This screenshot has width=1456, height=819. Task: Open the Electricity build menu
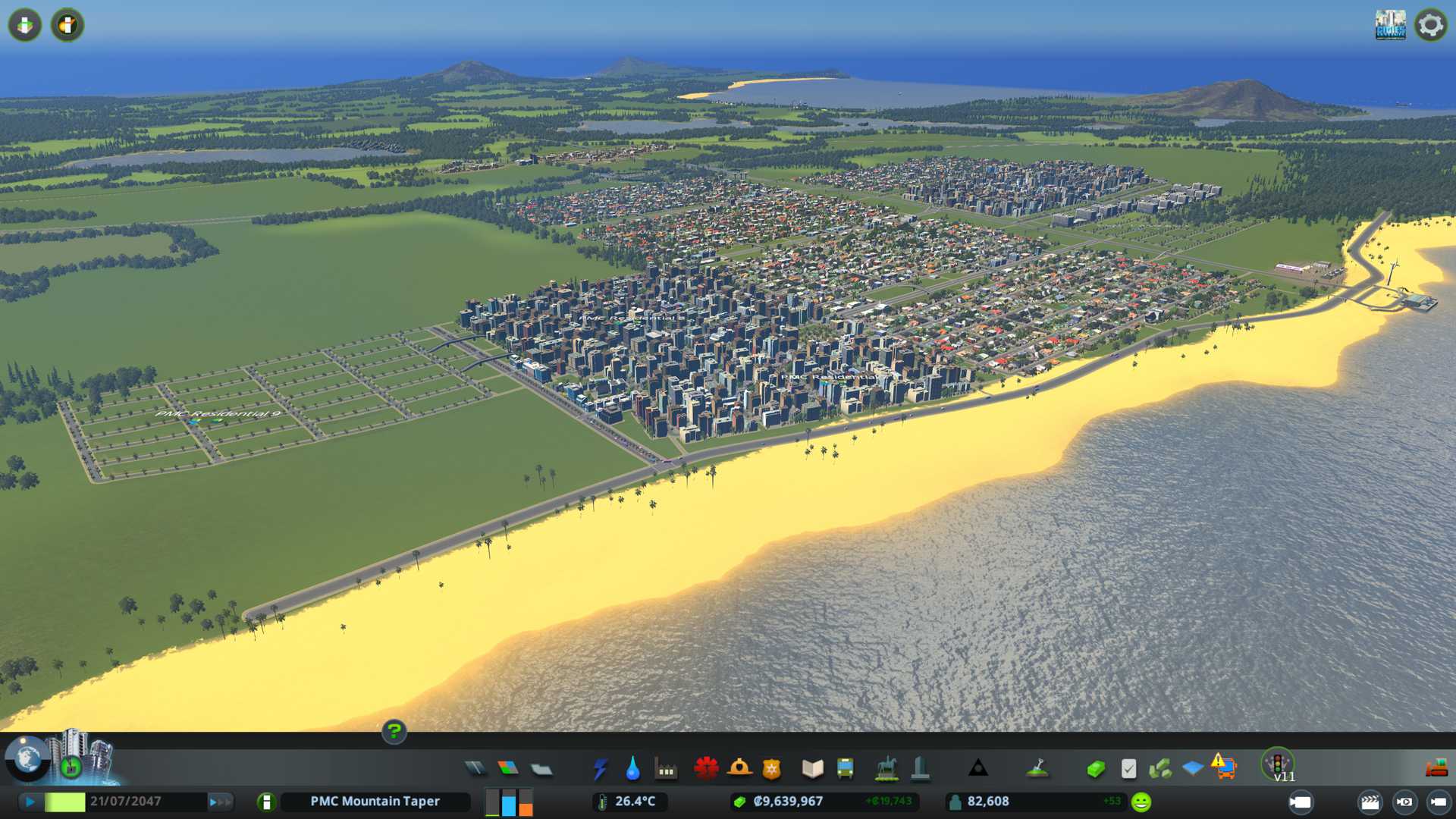pyautogui.click(x=600, y=769)
